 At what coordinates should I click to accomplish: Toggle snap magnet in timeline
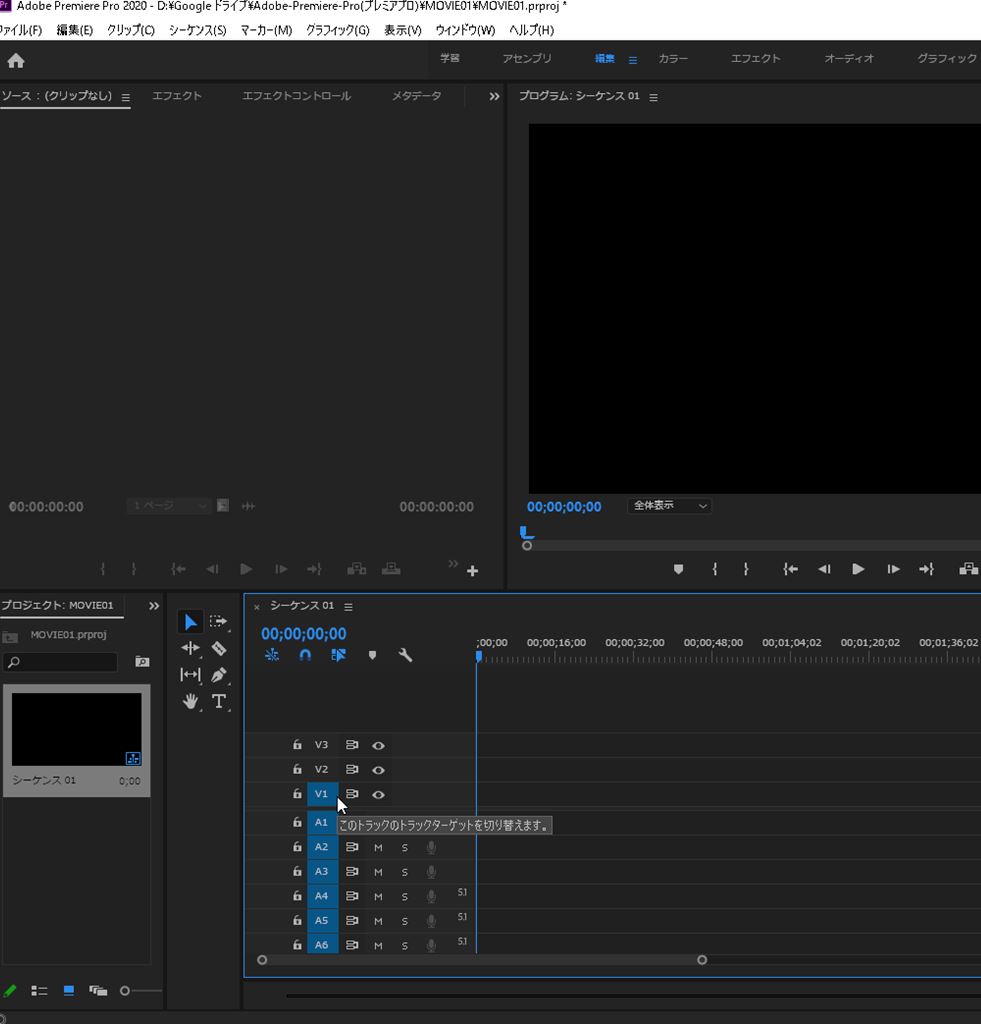pyautogui.click(x=305, y=656)
